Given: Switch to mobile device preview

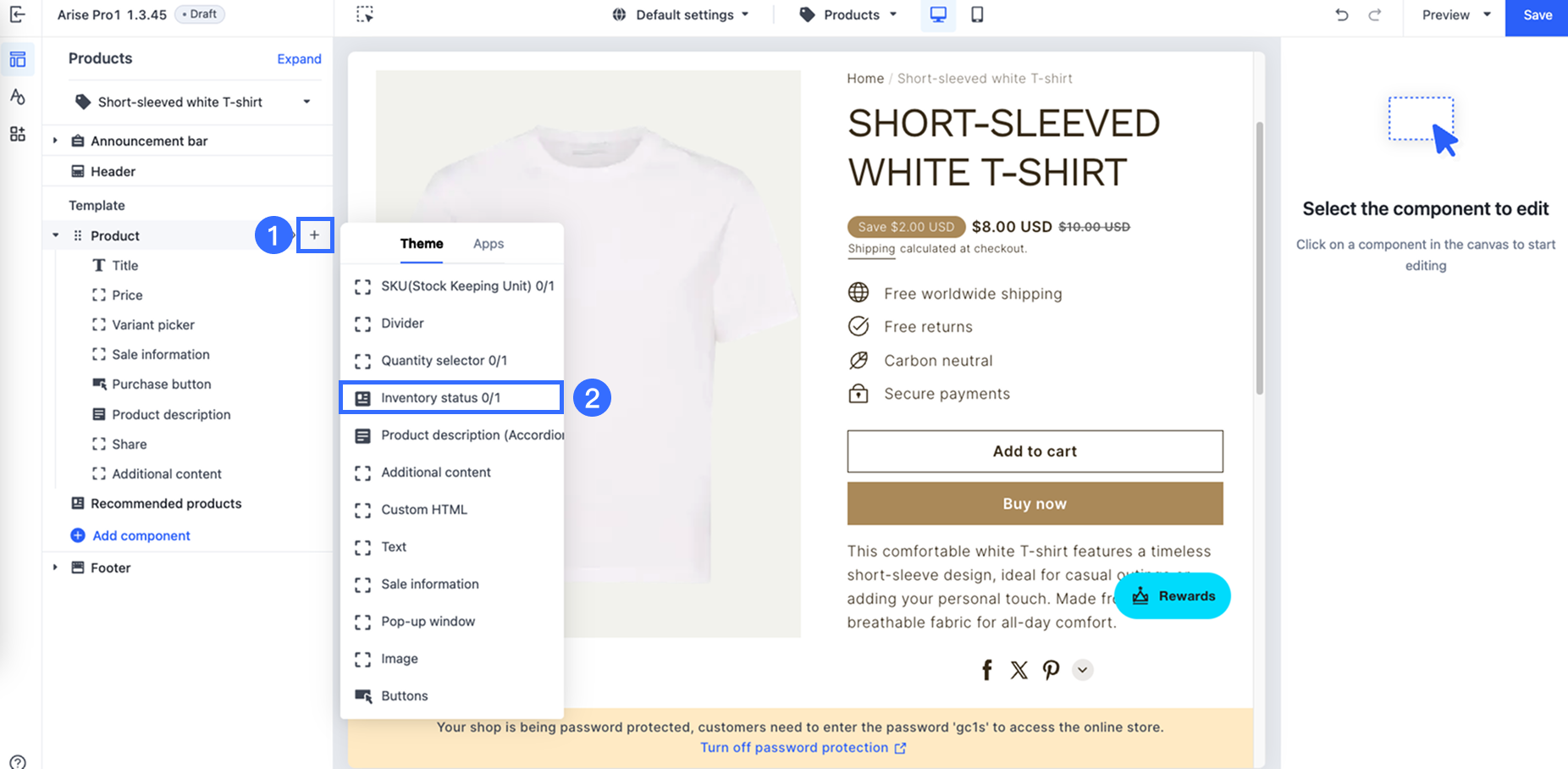Looking at the screenshot, I should click(x=977, y=14).
